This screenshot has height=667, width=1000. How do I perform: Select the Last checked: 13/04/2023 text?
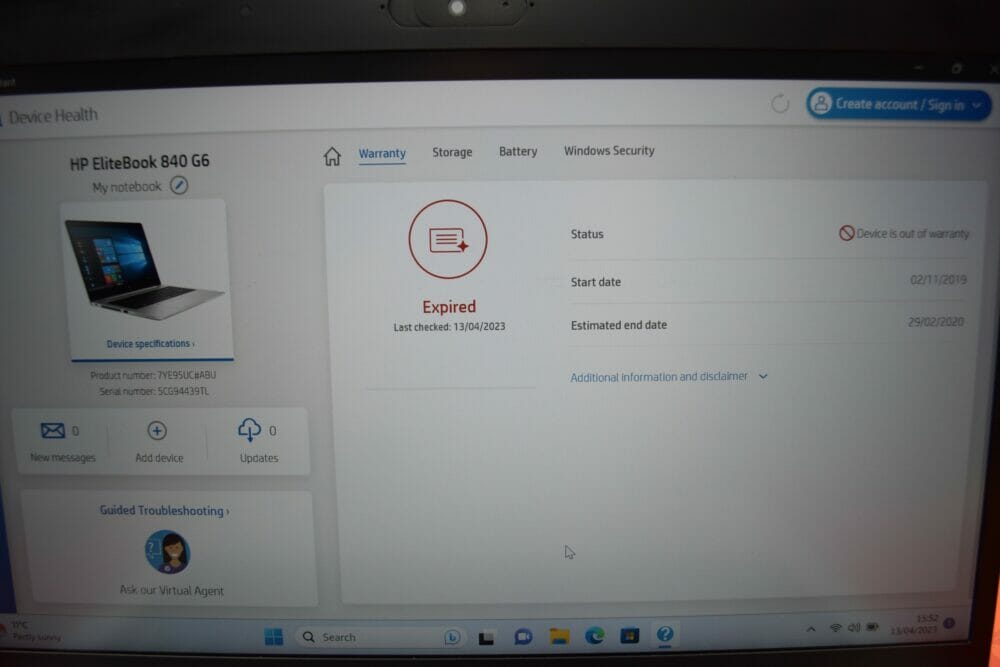coord(449,326)
